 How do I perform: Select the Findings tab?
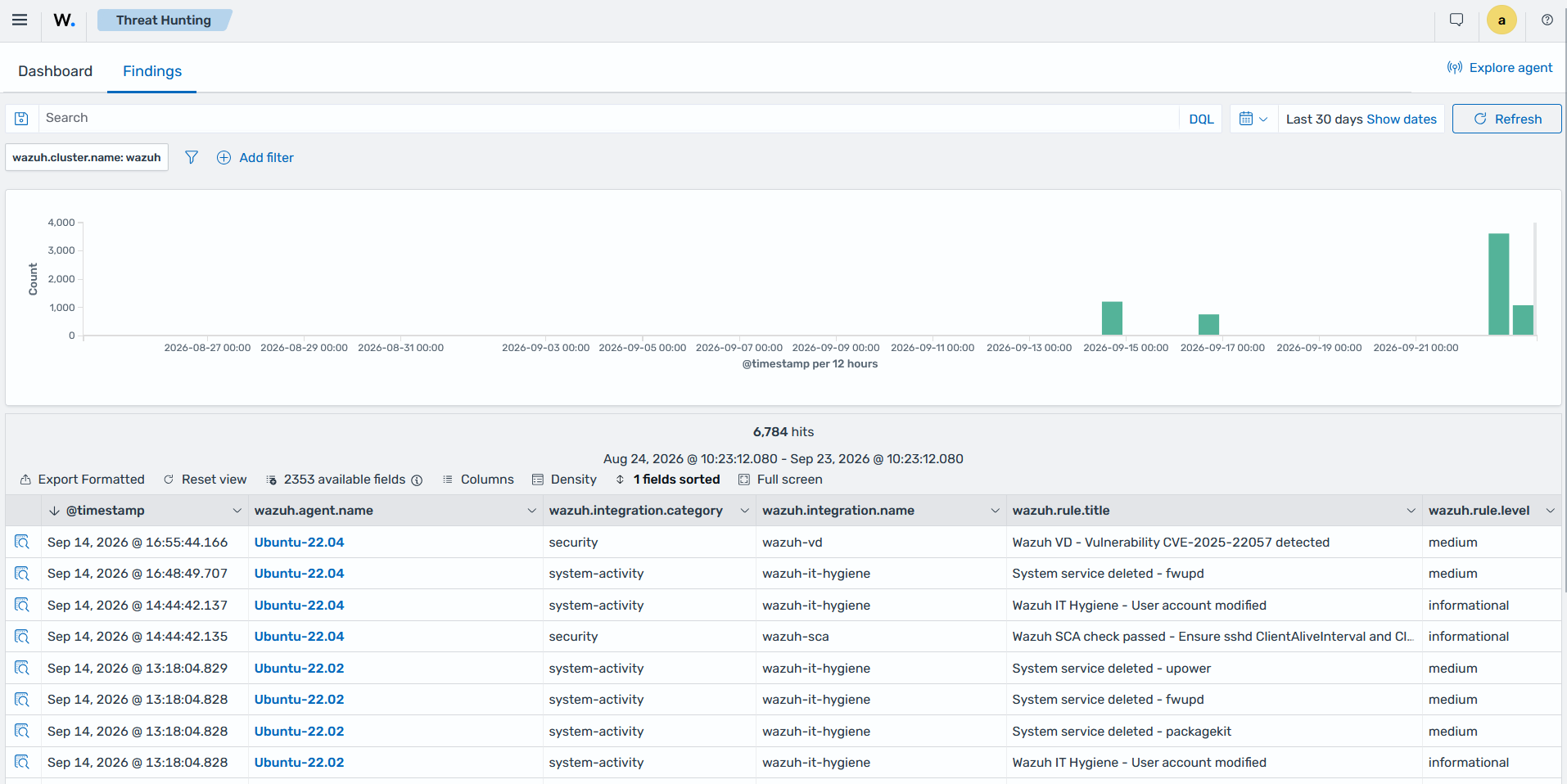152,71
